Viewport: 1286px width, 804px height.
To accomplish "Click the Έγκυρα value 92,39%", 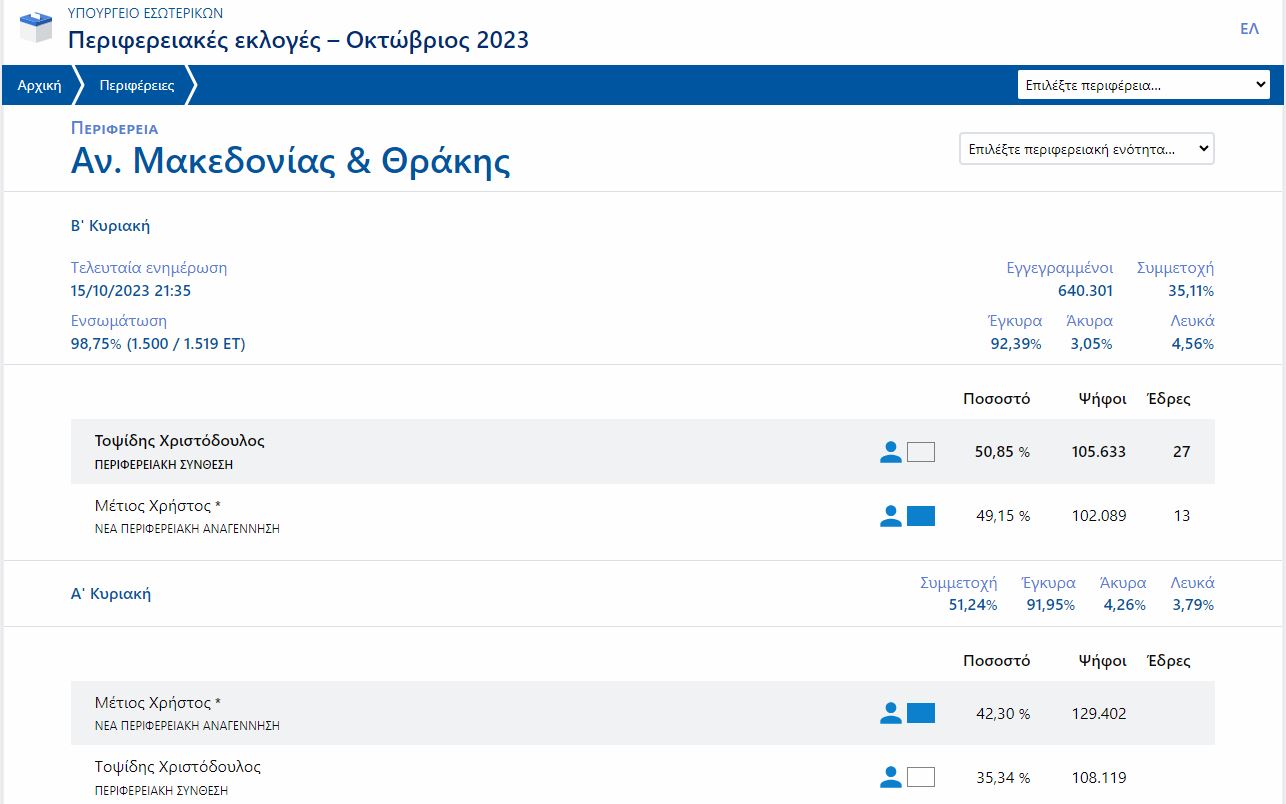I will pos(1016,344).
